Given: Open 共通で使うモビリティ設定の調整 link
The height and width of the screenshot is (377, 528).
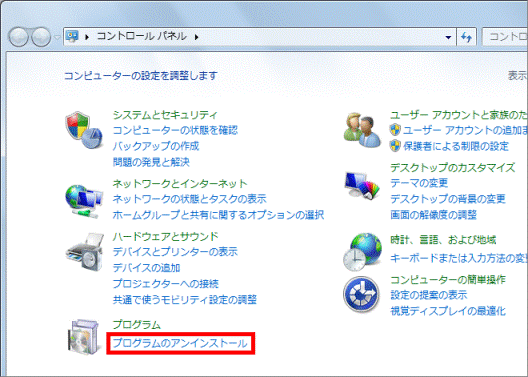Looking at the screenshot, I should click(185, 300).
